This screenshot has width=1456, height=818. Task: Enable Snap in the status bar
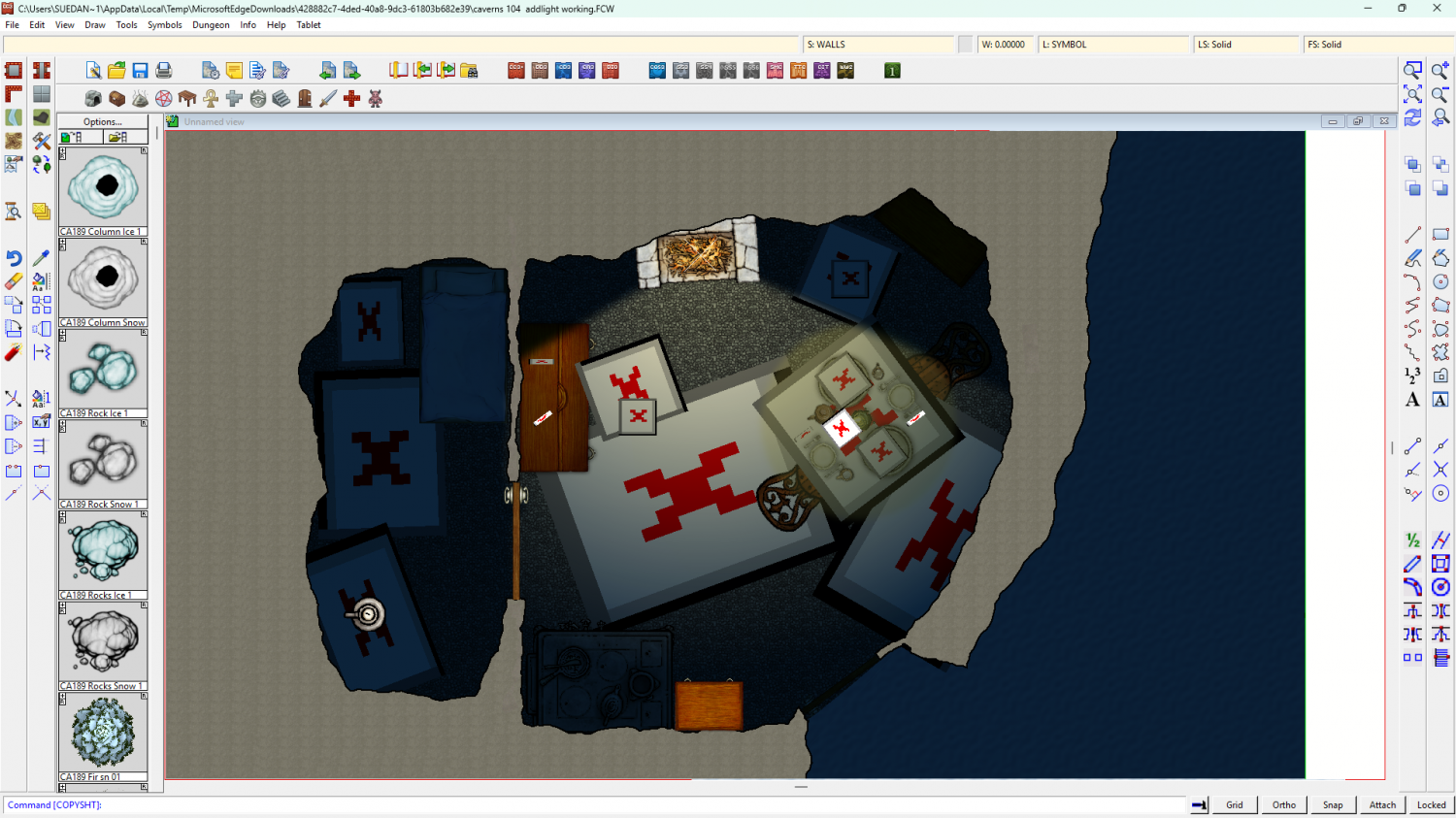tap(1333, 804)
